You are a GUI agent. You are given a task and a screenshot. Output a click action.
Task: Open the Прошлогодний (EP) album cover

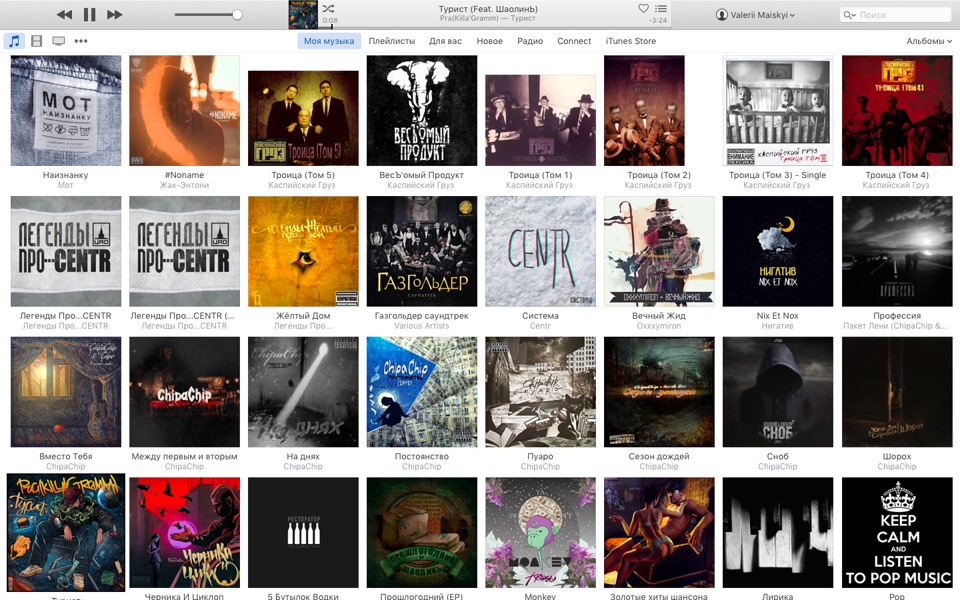(422, 533)
